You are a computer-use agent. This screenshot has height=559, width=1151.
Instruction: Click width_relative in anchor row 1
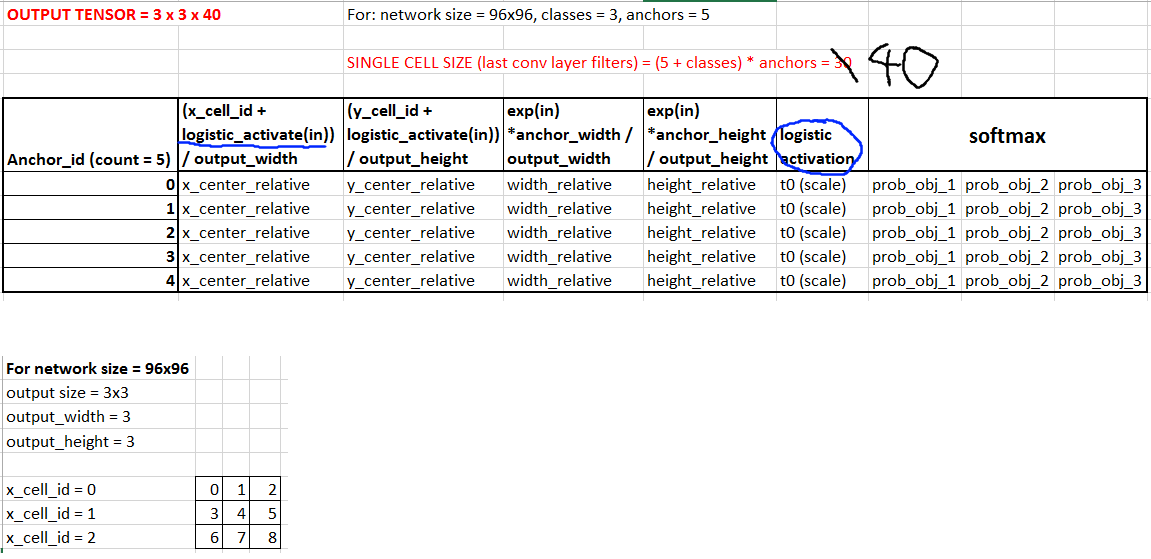[x=573, y=209]
